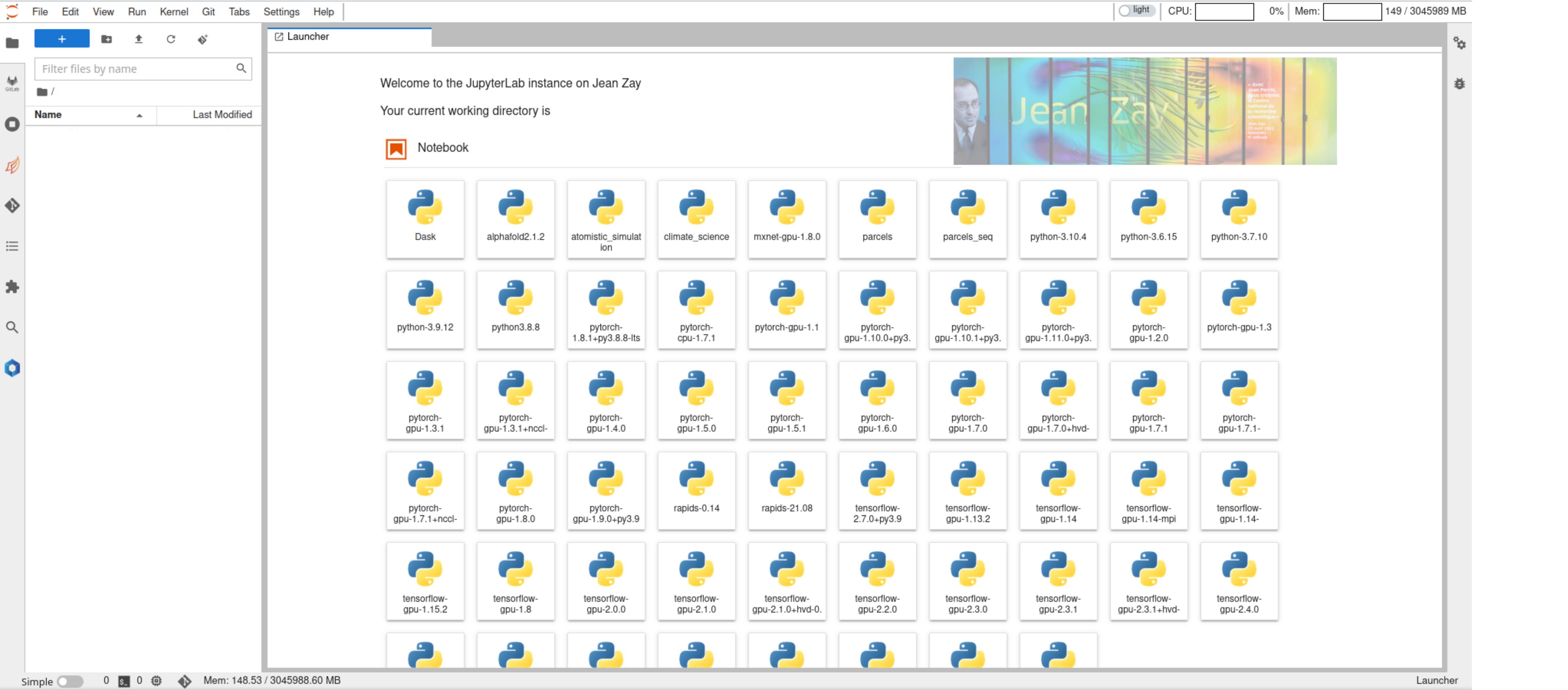Launch the pytorch-cpu-1.7.1 notebook kernel
This screenshot has height=690, width=1568.
[696, 310]
